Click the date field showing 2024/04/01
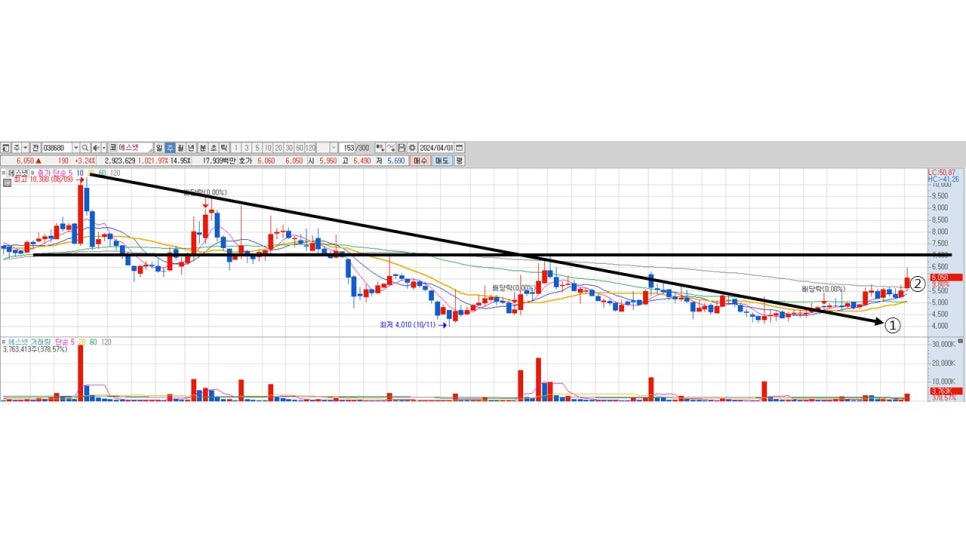Image resolution: width=966 pixels, height=543 pixels. (436, 148)
